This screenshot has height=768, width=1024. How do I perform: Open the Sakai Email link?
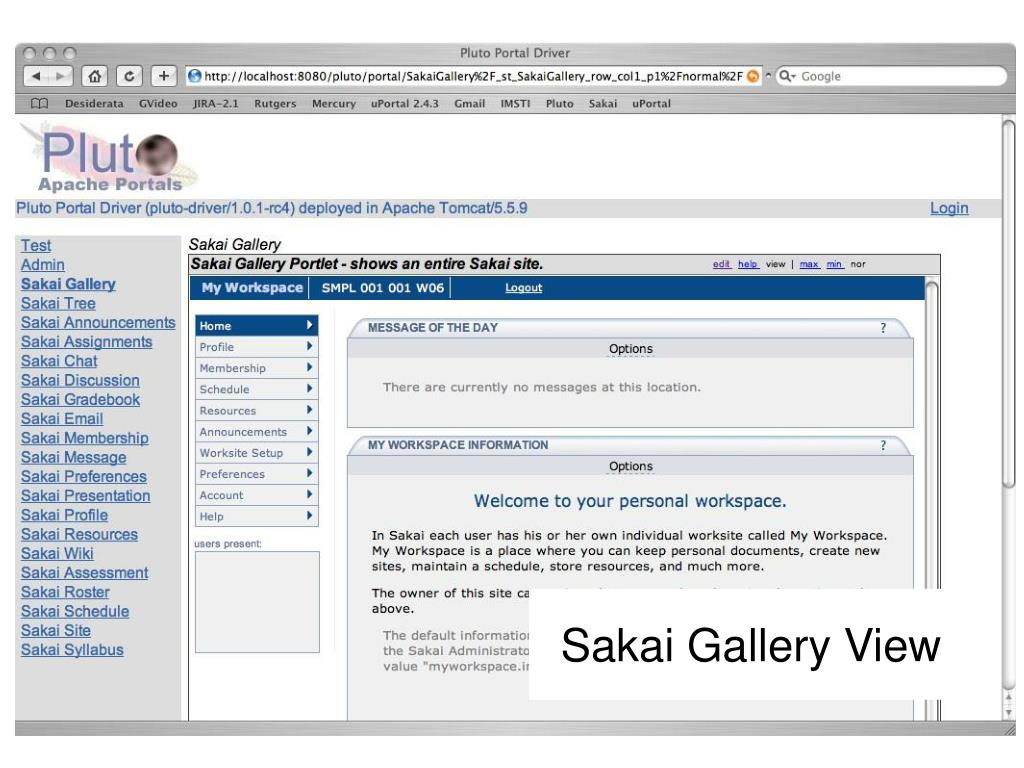coord(62,419)
